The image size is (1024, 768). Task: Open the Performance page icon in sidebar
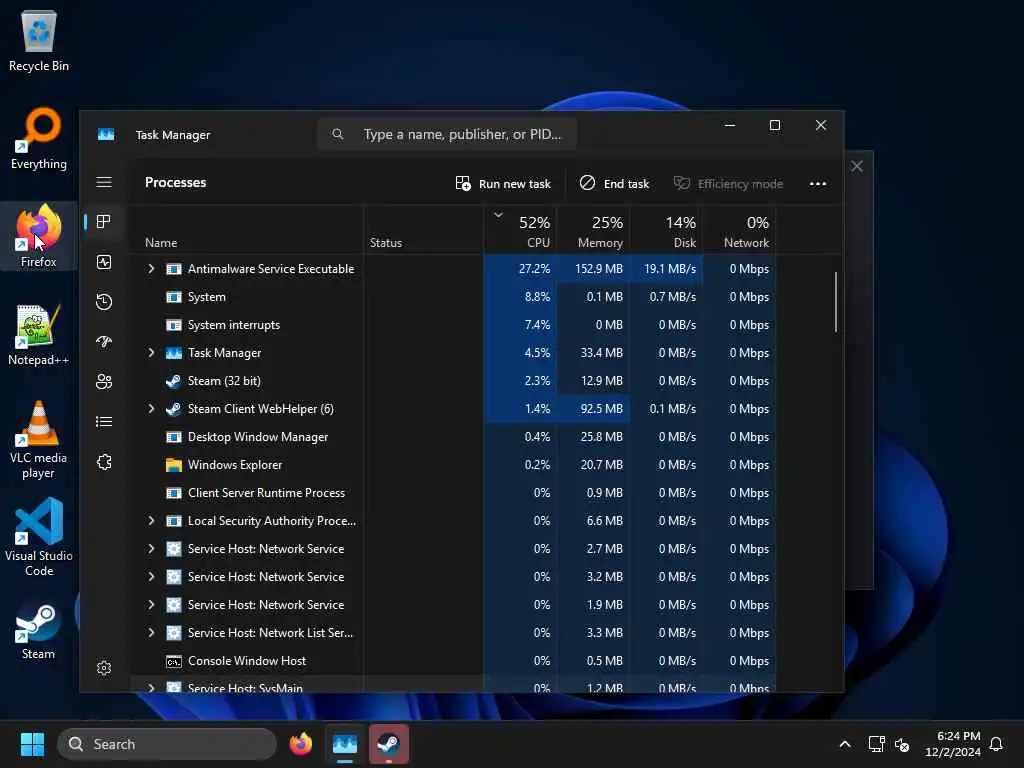pyautogui.click(x=104, y=263)
